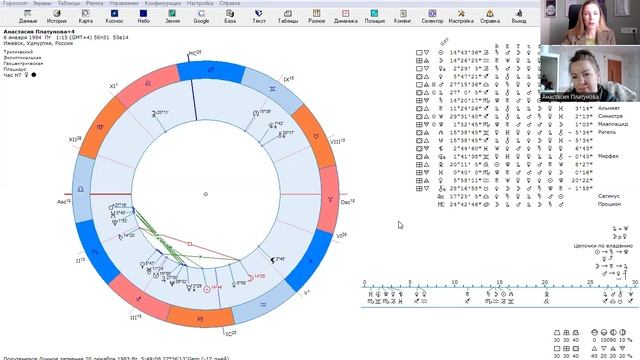Click the star name Процион
Viewport: 640px width, 360px height.
pyautogui.click(x=609, y=204)
